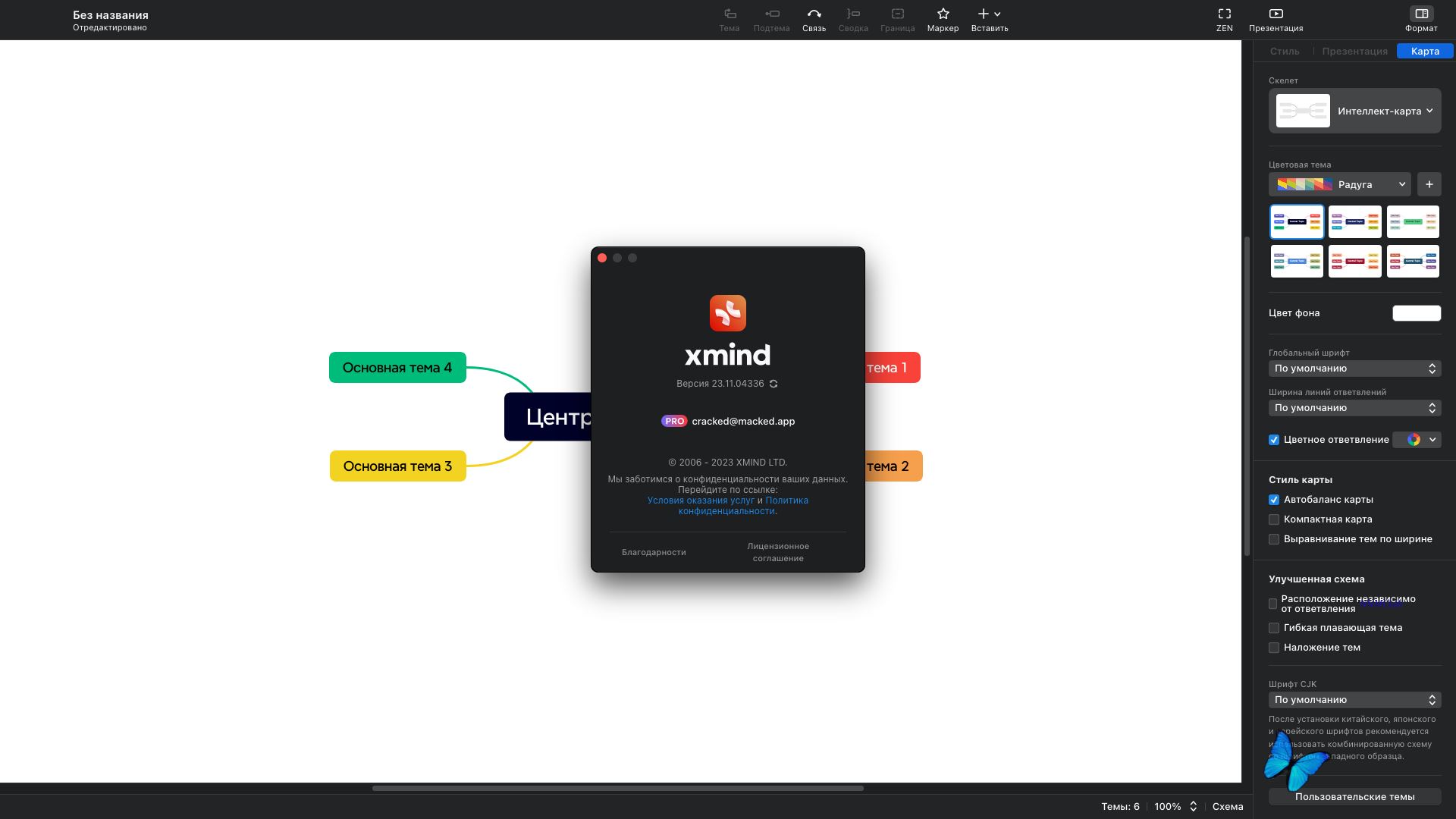
Task: Check for updates next to version number
Action: click(x=773, y=384)
